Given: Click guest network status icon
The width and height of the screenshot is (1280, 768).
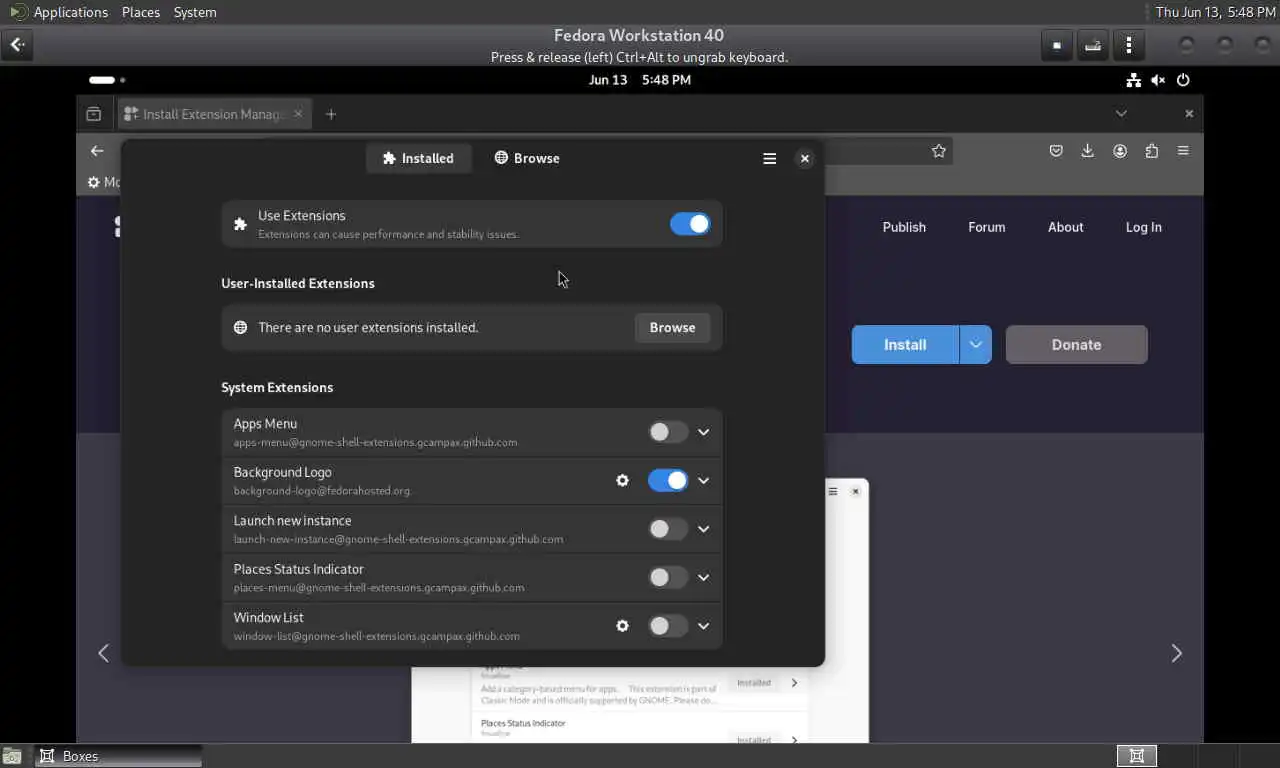Looking at the screenshot, I should pos(1133,80).
